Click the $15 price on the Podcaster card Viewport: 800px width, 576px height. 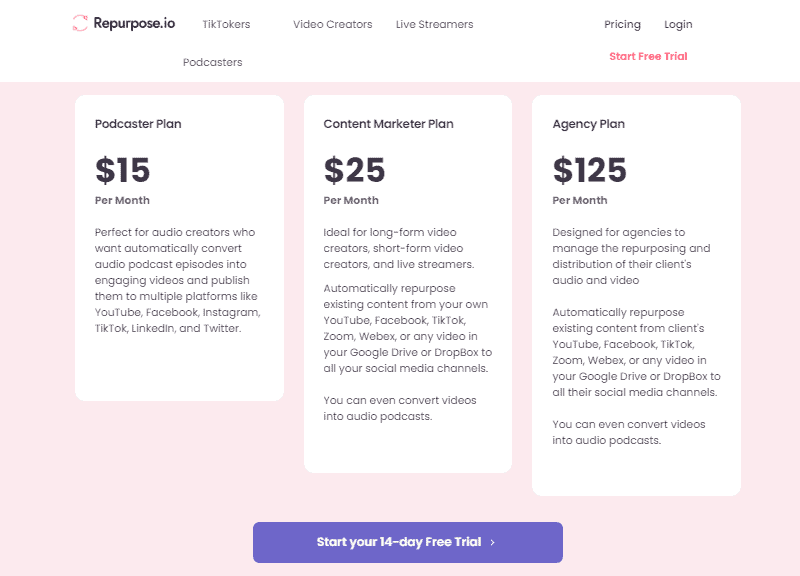click(123, 170)
